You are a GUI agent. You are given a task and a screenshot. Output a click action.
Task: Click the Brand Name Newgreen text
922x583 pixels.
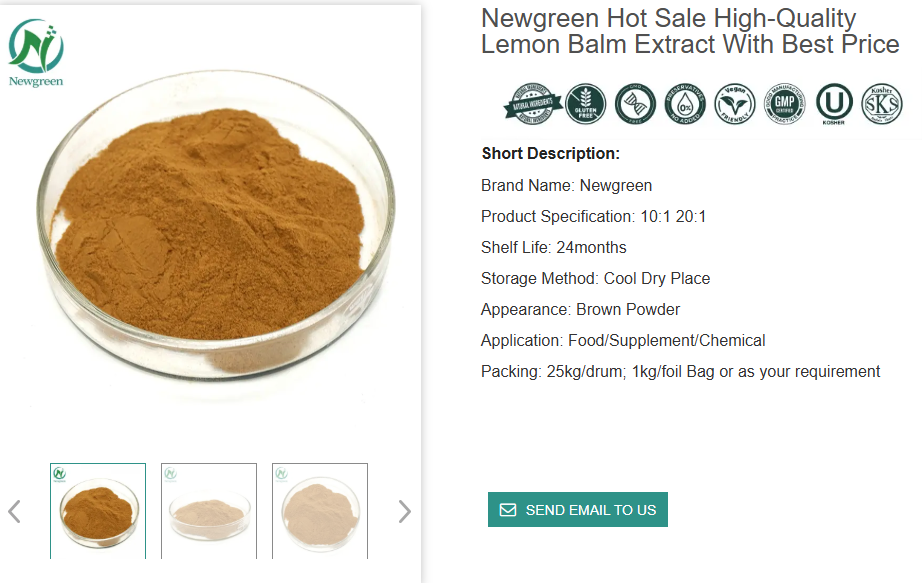tap(566, 185)
